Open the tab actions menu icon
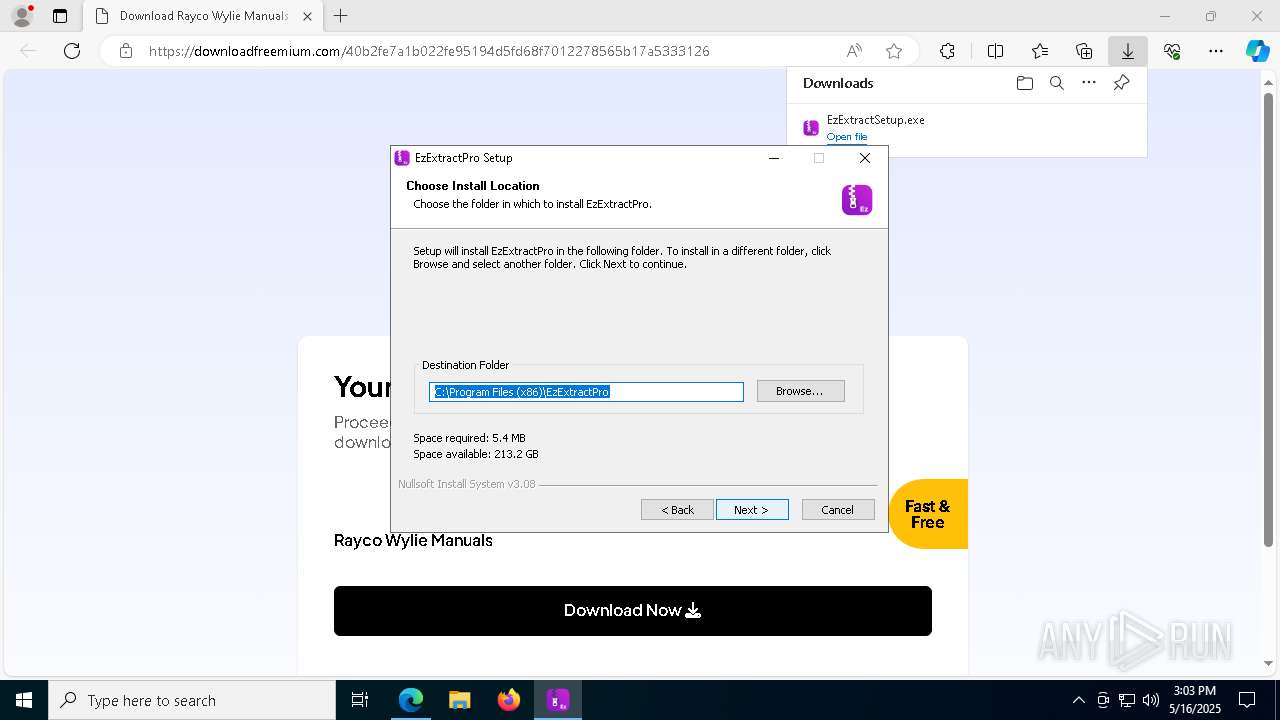1280x720 pixels. tap(60, 16)
